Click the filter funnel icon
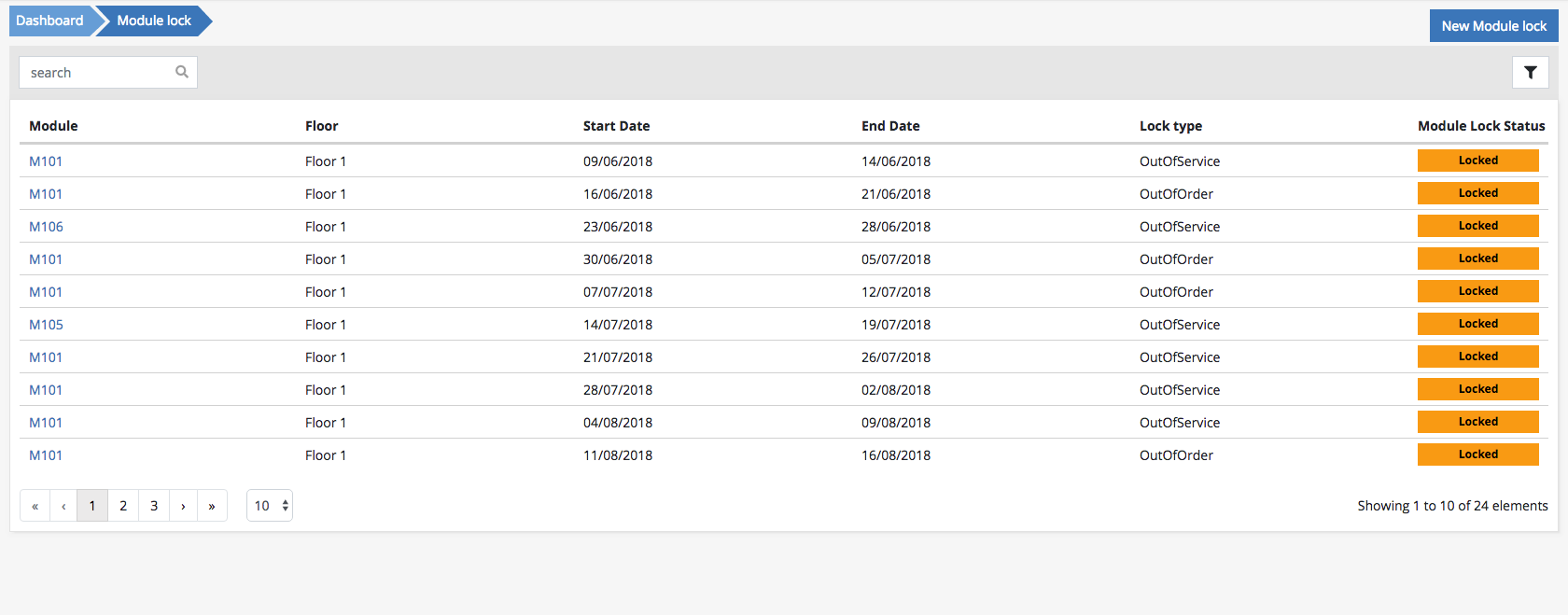The height and width of the screenshot is (615, 1568). [1530, 73]
